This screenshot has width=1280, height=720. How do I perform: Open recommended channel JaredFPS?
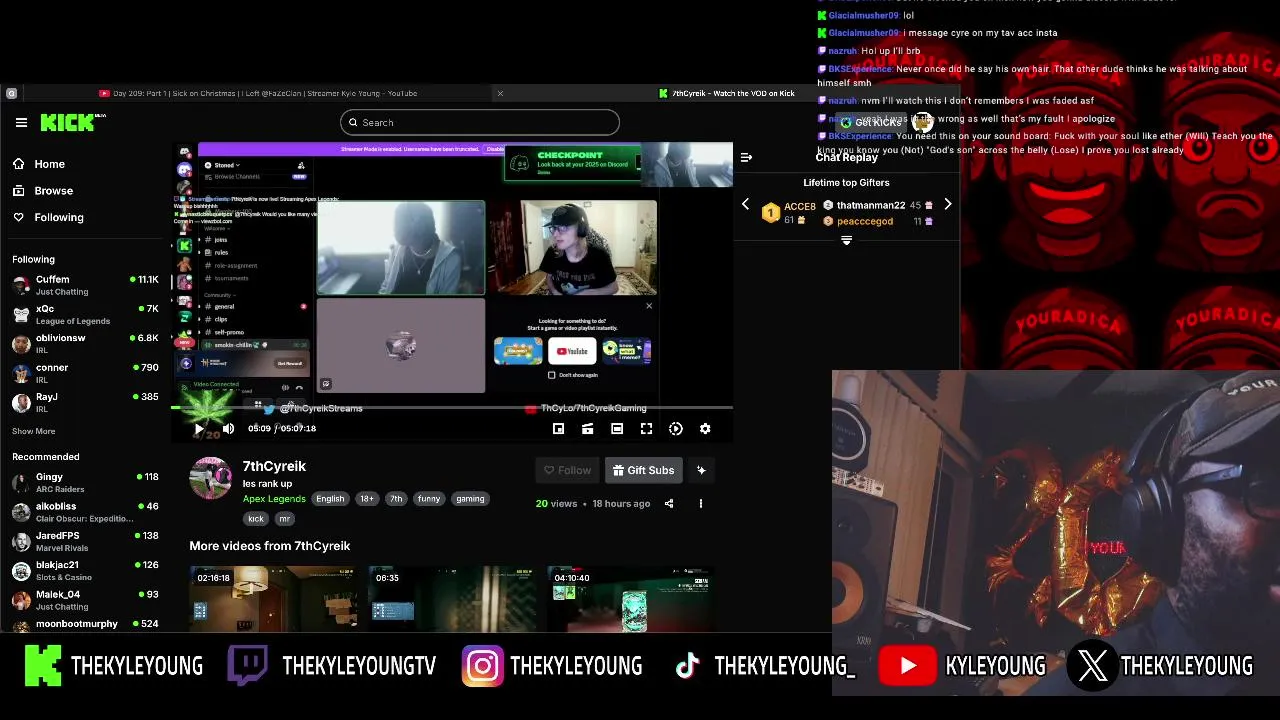[x=85, y=541]
